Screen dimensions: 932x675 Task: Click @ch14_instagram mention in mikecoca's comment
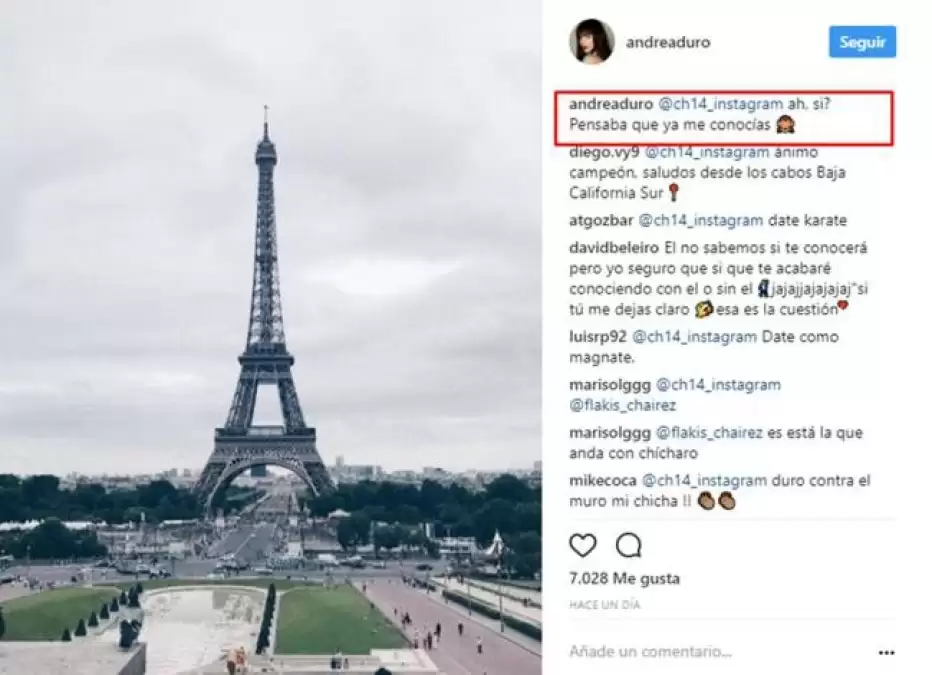pos(704,480)
